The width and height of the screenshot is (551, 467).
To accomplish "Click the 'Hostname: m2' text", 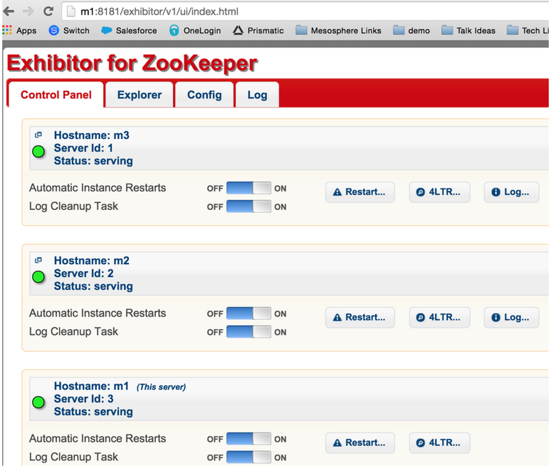I will pos(91,261).
